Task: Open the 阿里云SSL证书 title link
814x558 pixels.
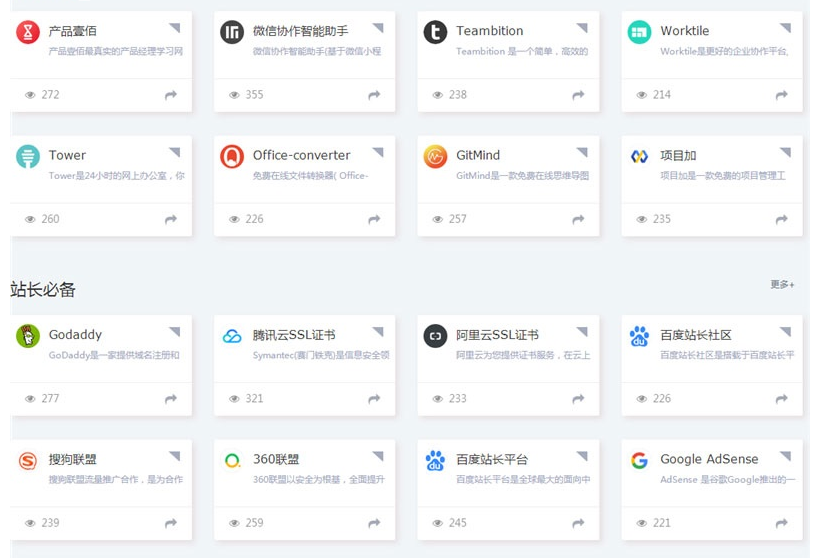Action: coord(497,335)
